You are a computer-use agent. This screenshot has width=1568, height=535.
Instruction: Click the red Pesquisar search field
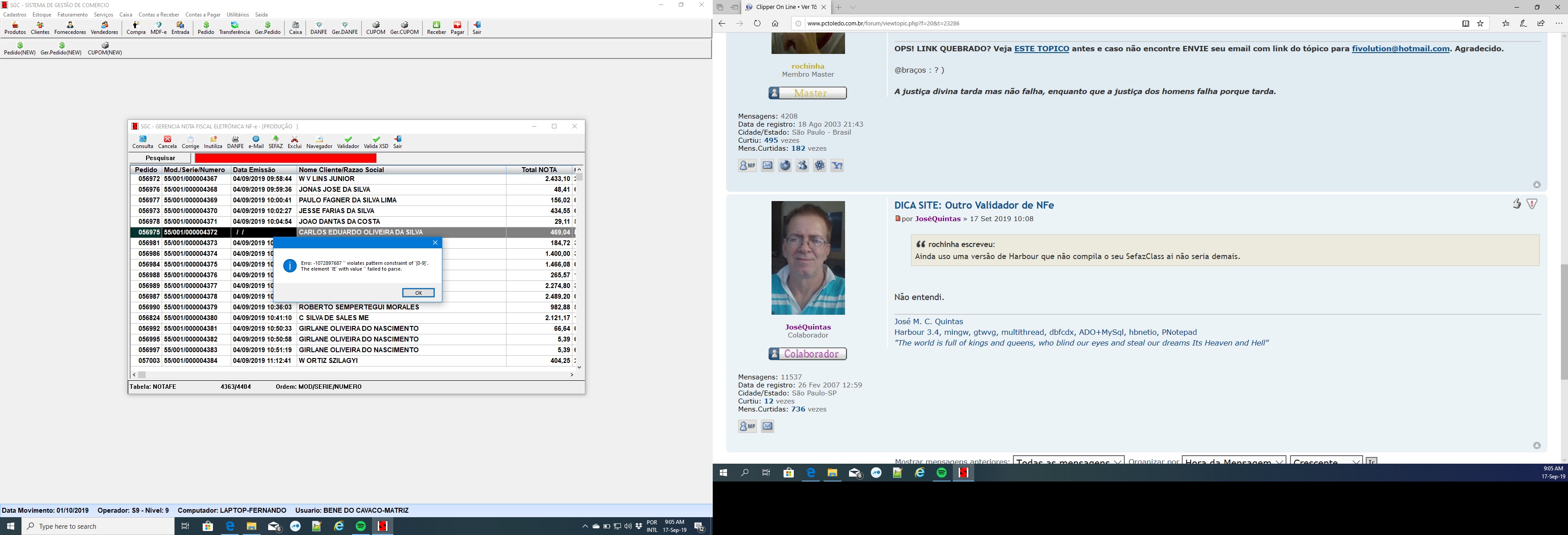point(286,158)
